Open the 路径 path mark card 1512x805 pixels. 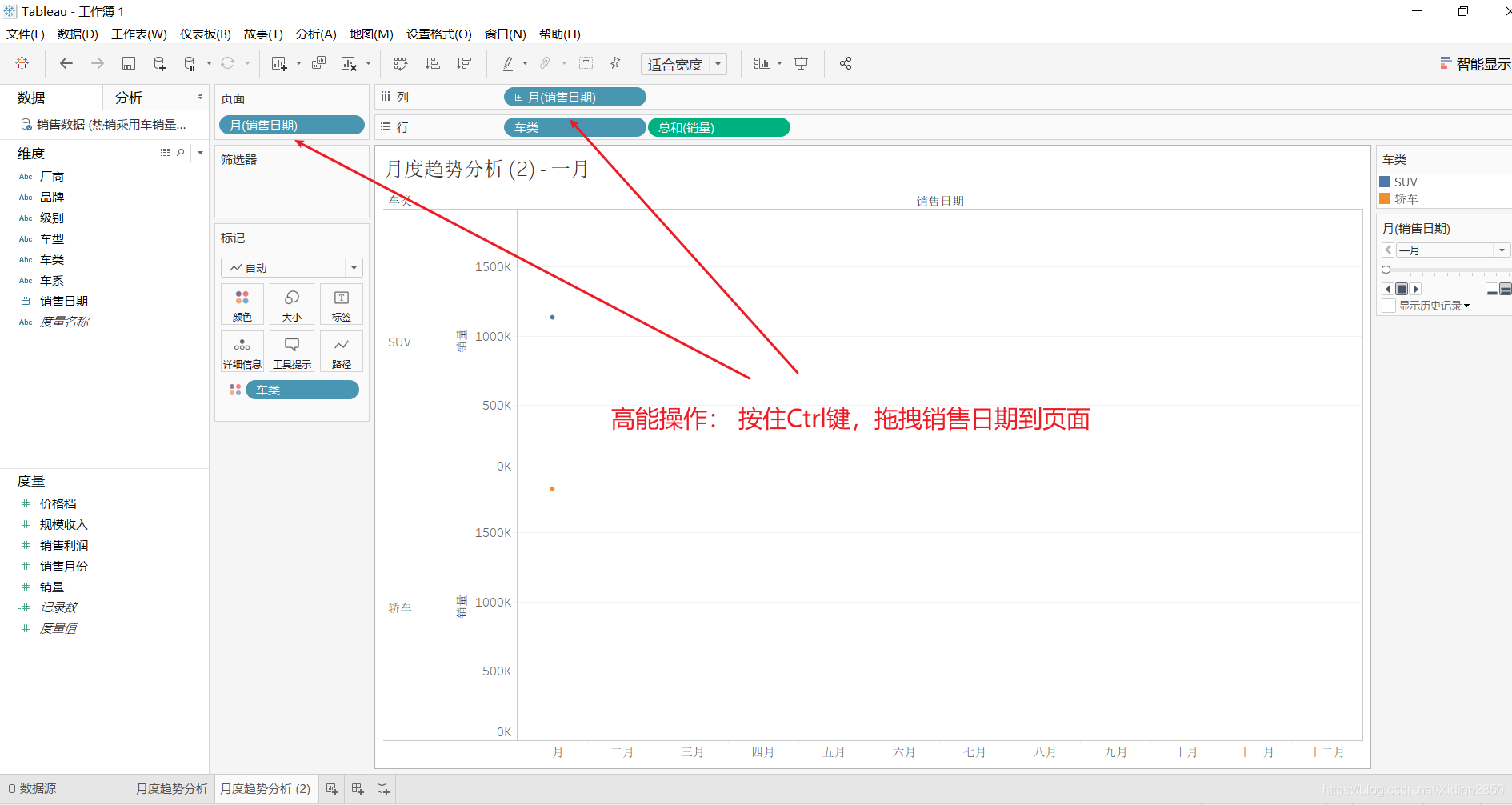(342, 352)
